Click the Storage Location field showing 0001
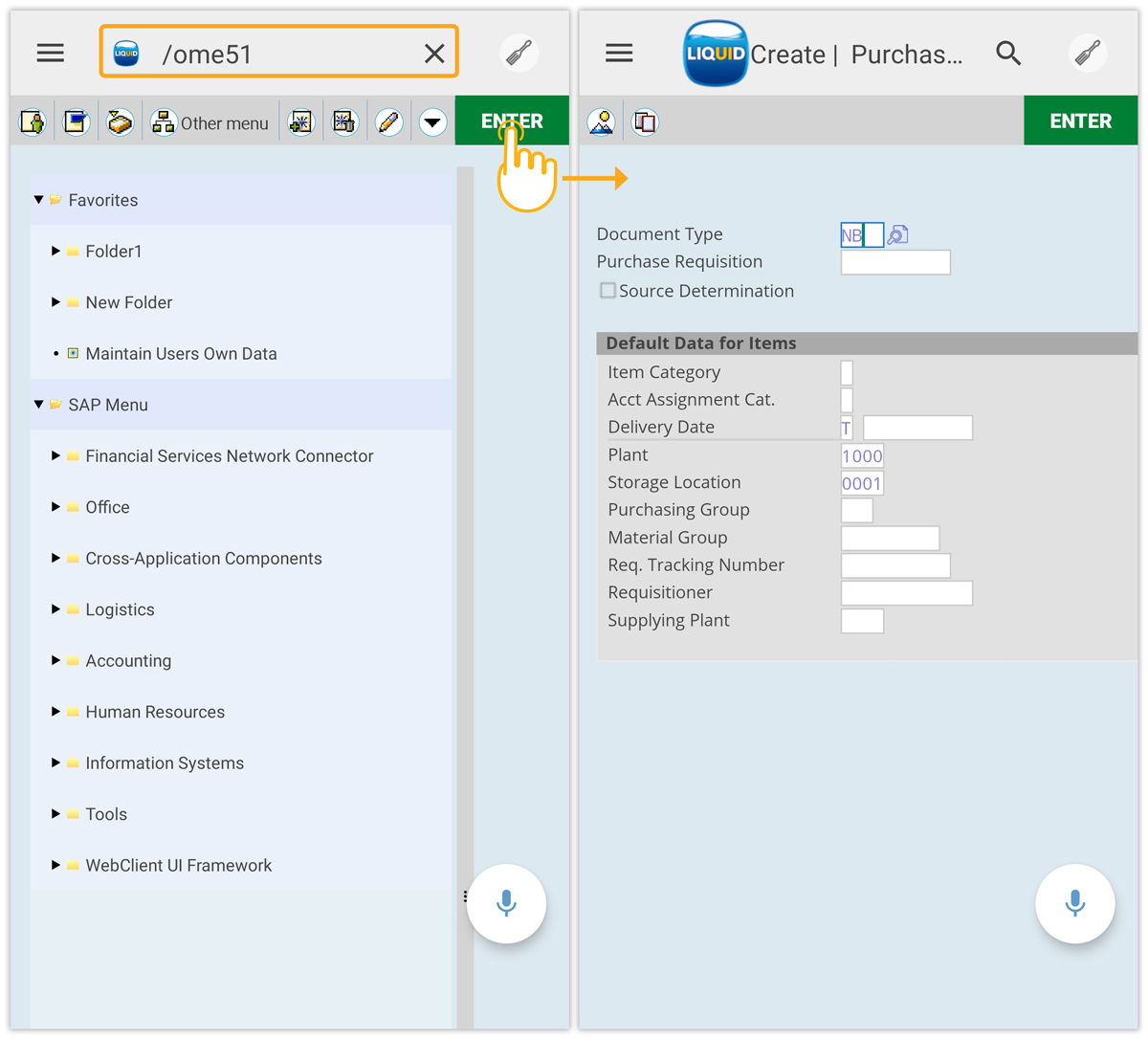 [x=862, y=483]
